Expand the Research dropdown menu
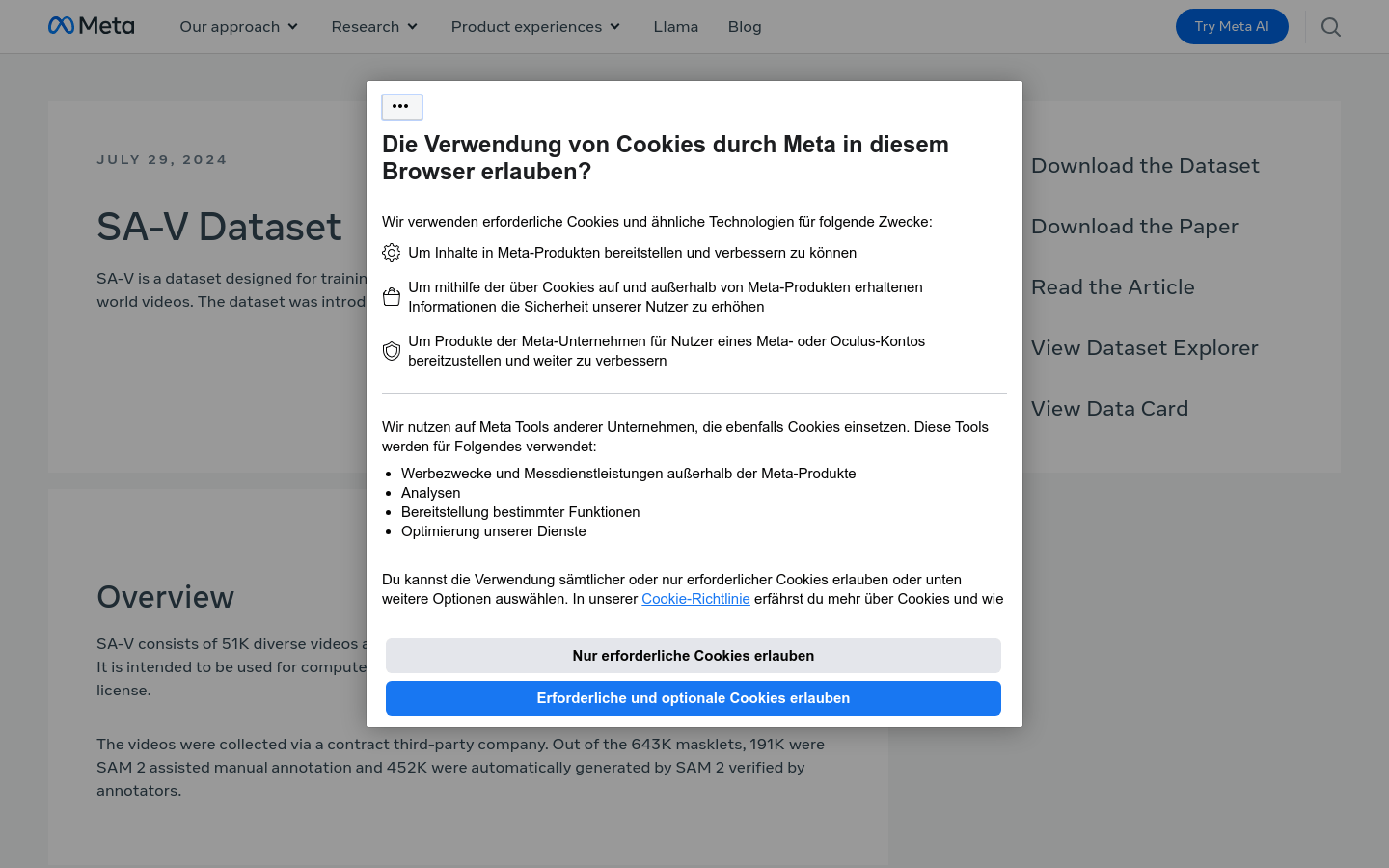 click(375, 27)
